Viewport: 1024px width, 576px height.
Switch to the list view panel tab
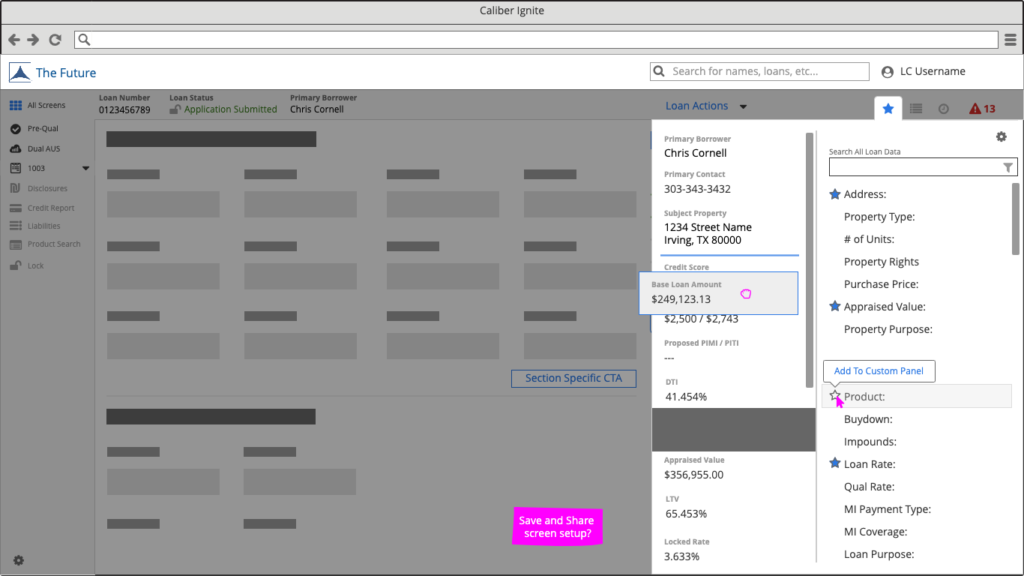(916, 109)
